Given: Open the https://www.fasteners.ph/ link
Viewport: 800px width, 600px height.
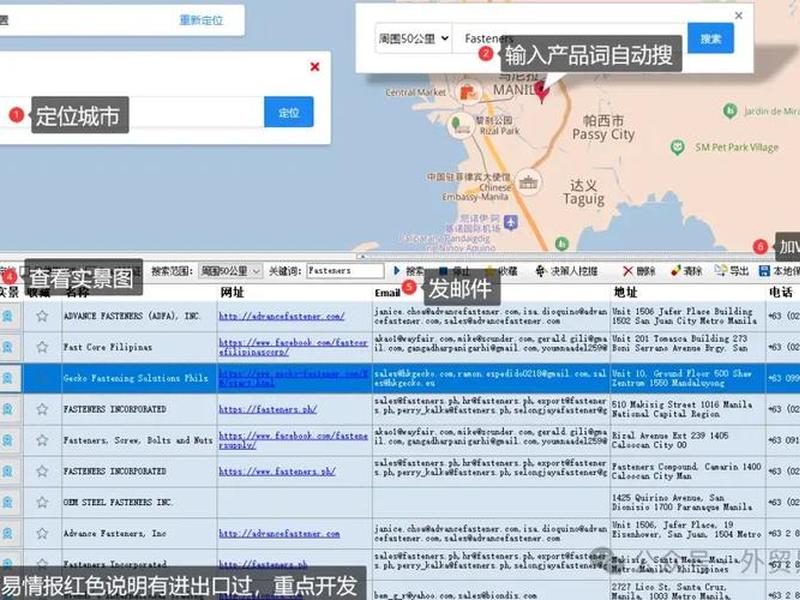Looking at the screenshot, I should click(x=277, y=471).
